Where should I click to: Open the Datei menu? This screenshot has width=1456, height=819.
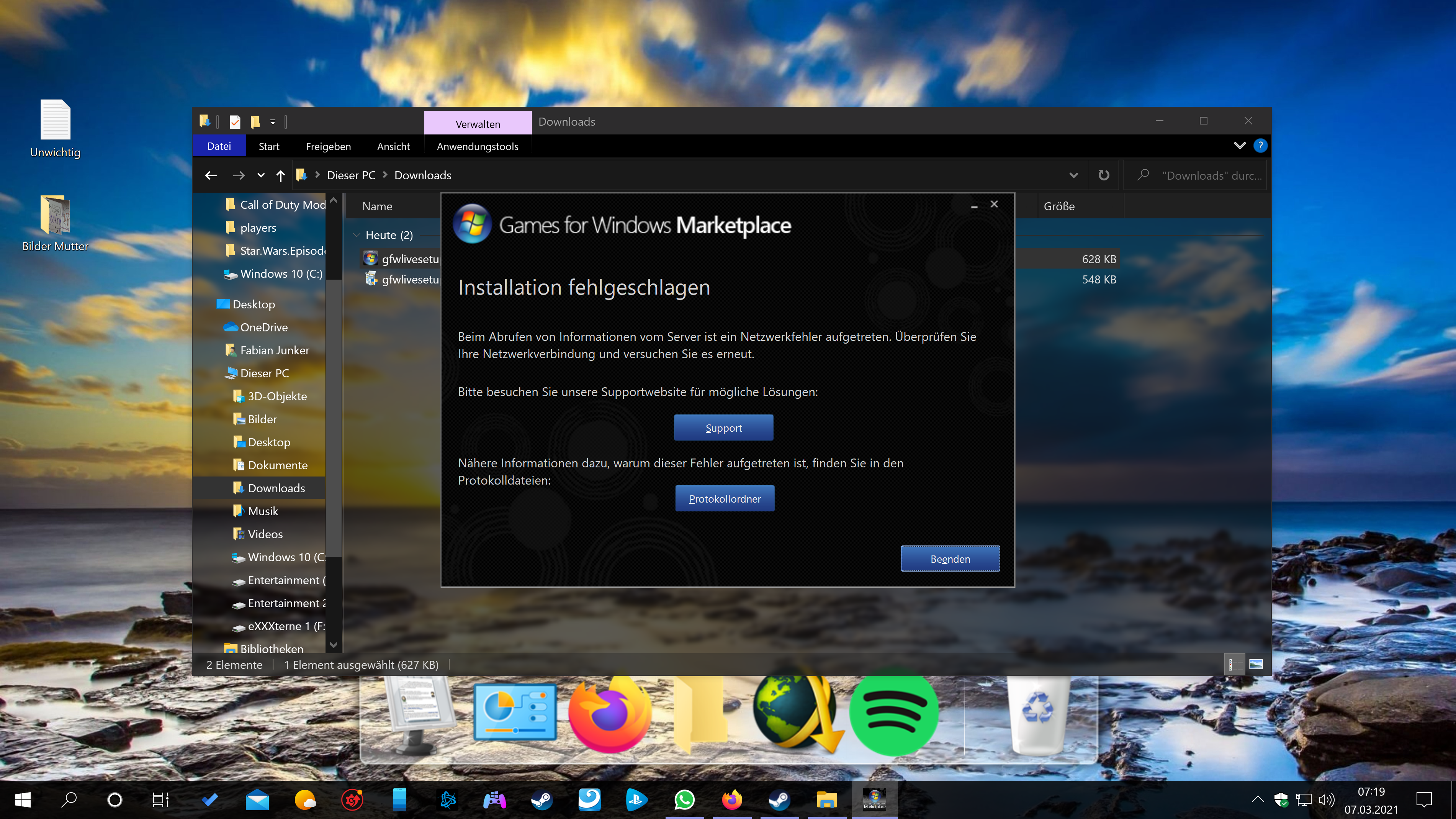219,146
